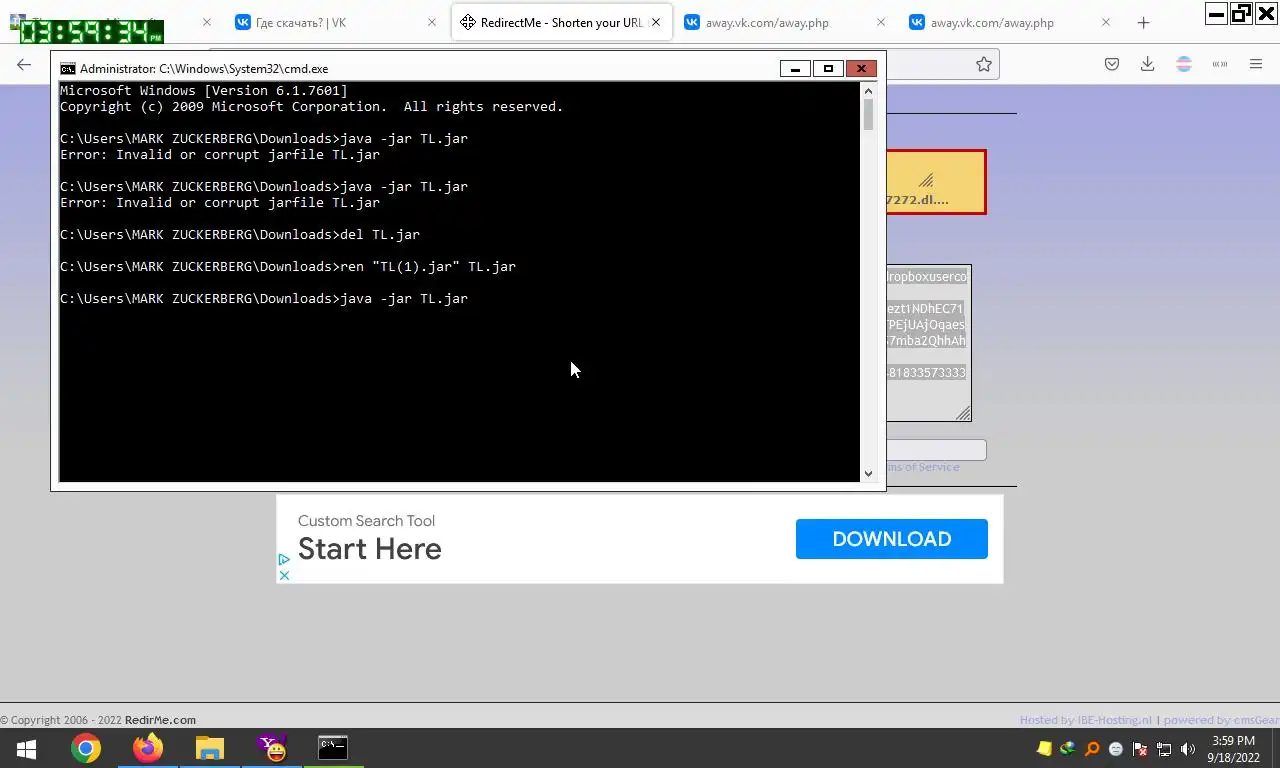
Task: Click the cmd vertical scrollbar thumb
Action: [x=868, y=115]
